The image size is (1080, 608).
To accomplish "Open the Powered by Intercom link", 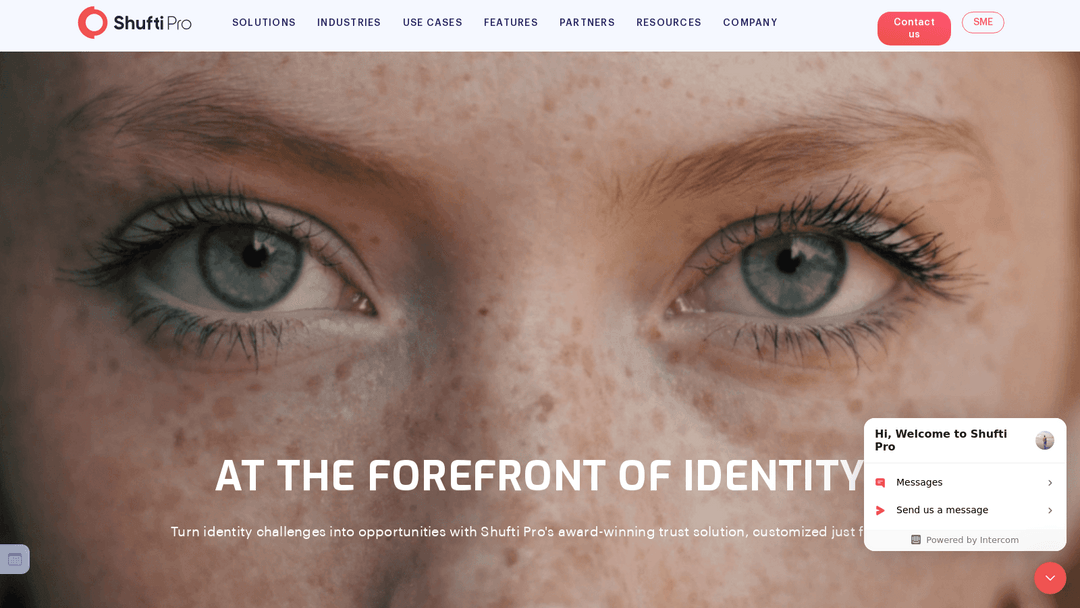I will [x=965, y=540].
